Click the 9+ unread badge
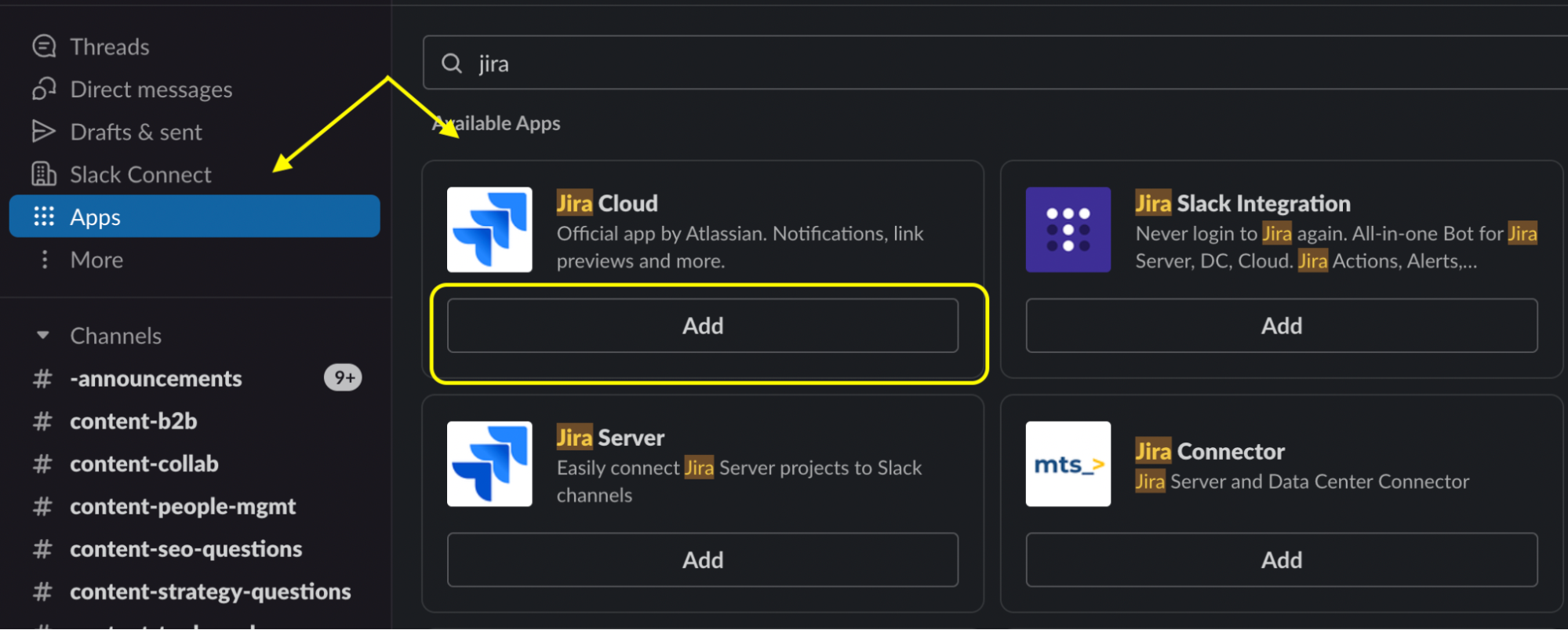The width and height of the screenshot is (1568, 630). pos(344,378)
